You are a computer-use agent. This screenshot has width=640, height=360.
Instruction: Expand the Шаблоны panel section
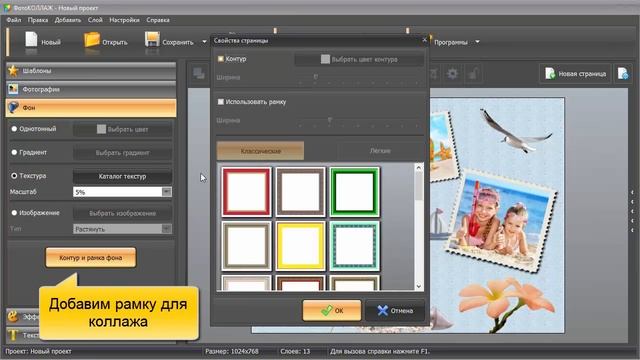(x=91, y=71)
